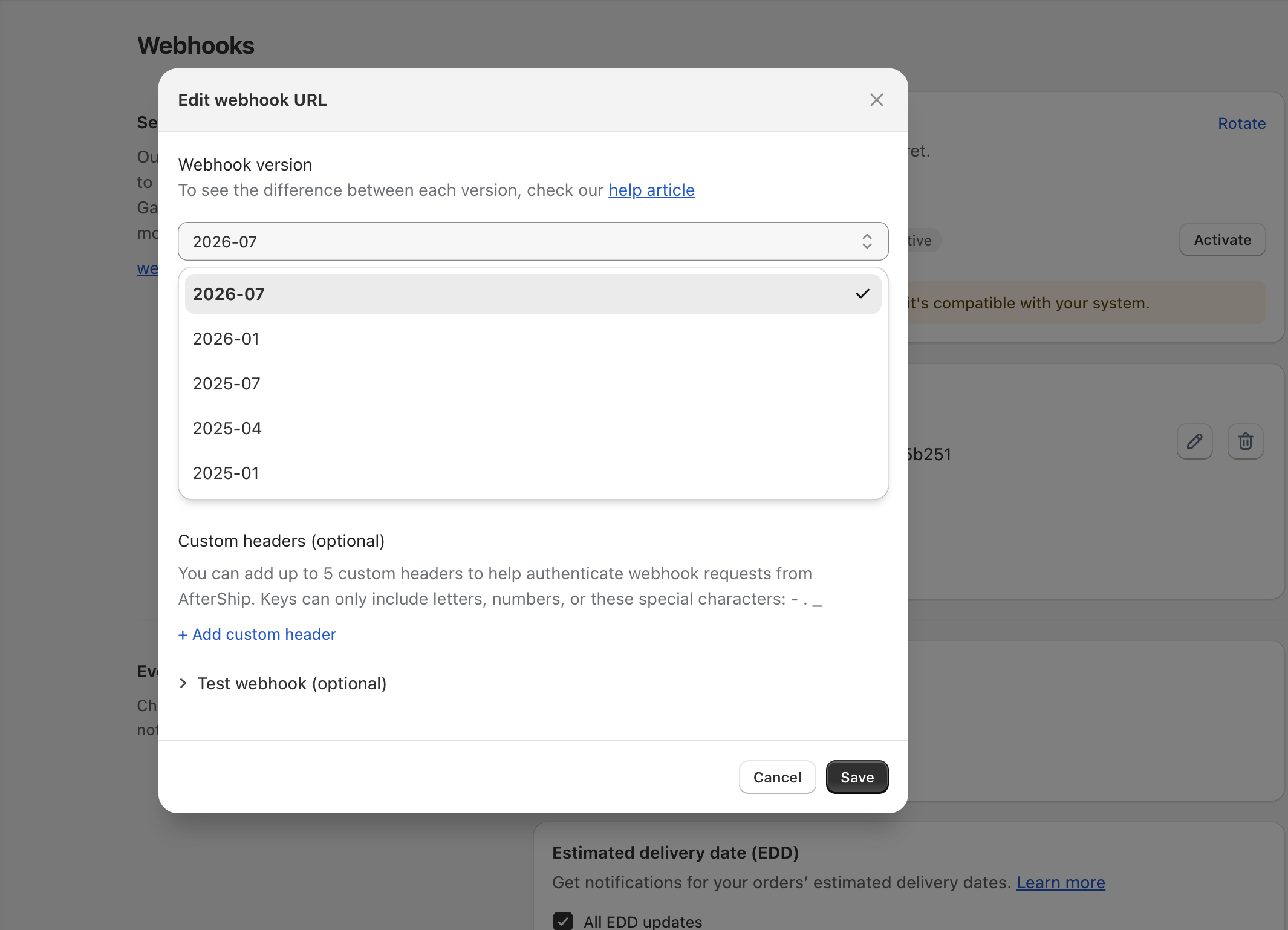The width and height of the screenshot is (1288, 930).
Task: Select version 2026-07 in the list
Action: pos(533,294)
